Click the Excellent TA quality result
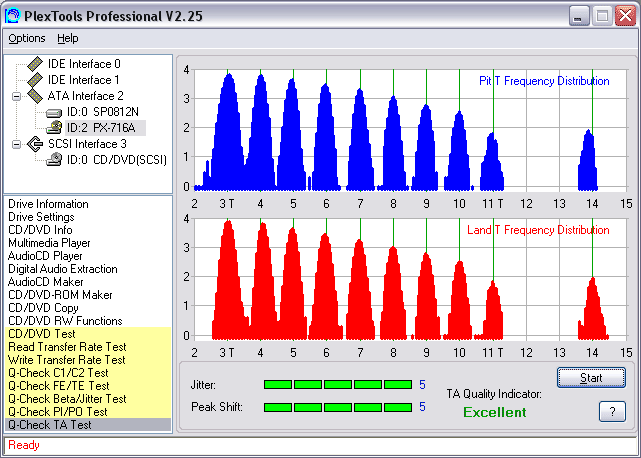The width and height of the screenshot is (641, 458). coord(495,412)
